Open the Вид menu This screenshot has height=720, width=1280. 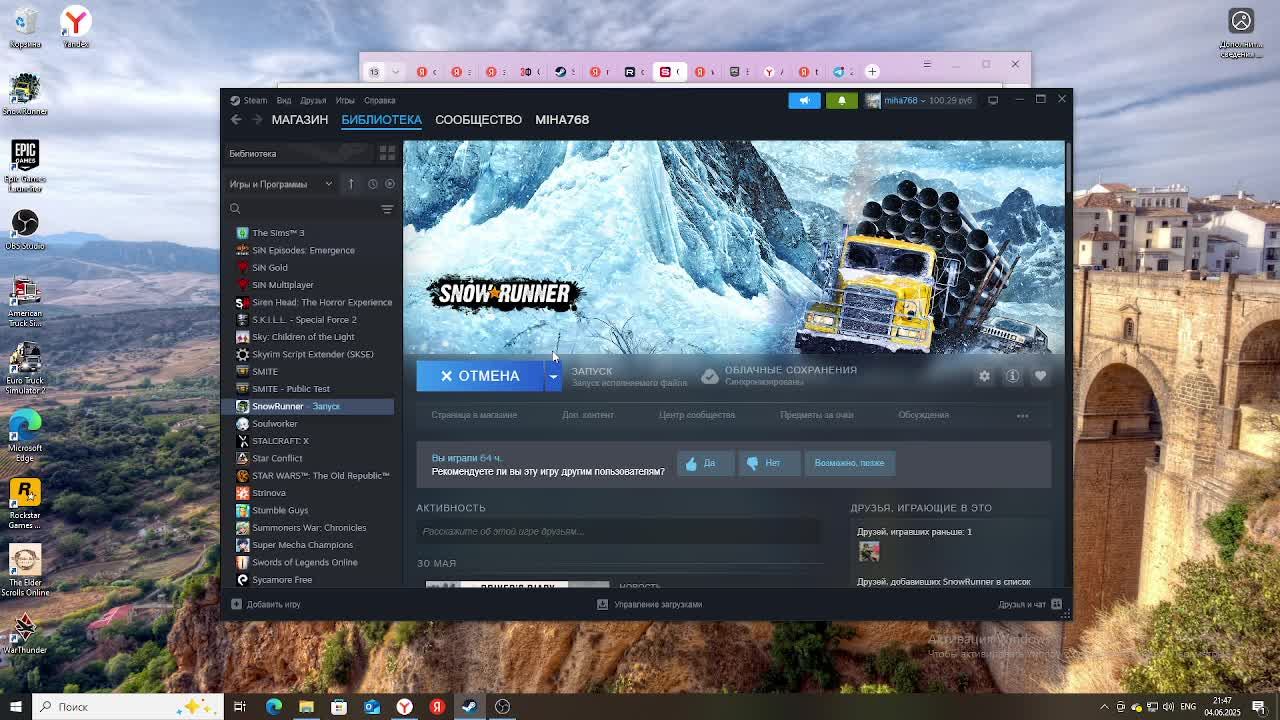coord(284,100)
